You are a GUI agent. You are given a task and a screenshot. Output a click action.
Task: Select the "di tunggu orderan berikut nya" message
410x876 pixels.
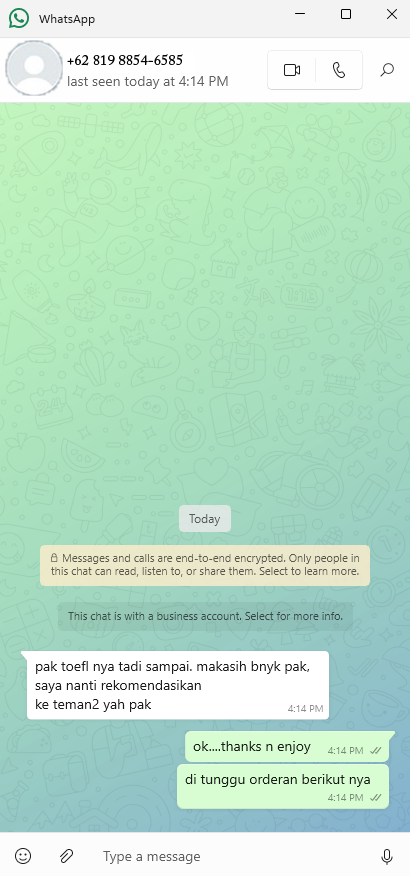[x=283, y=787]
